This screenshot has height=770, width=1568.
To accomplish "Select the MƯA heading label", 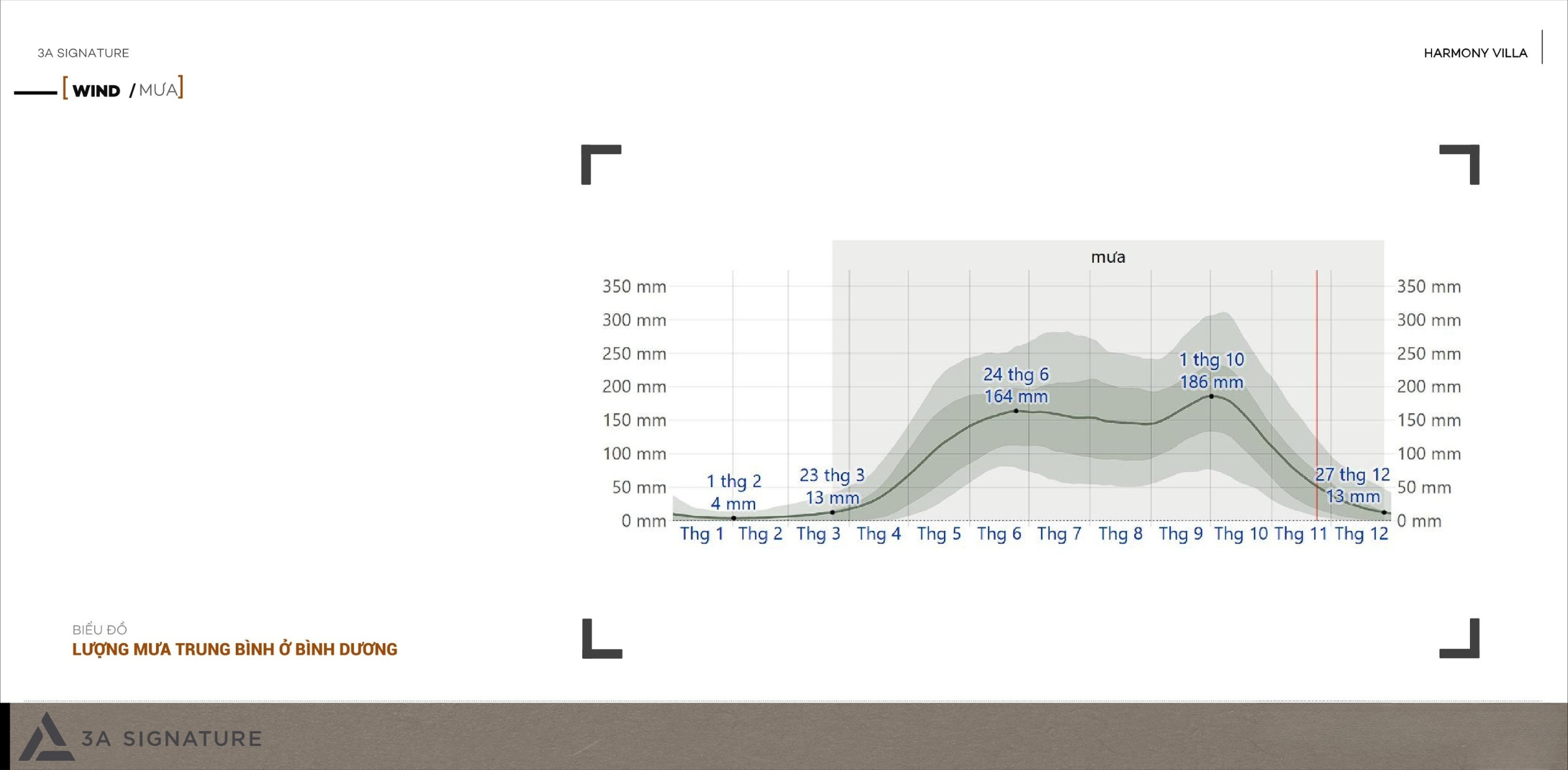I will click(158, 90).
